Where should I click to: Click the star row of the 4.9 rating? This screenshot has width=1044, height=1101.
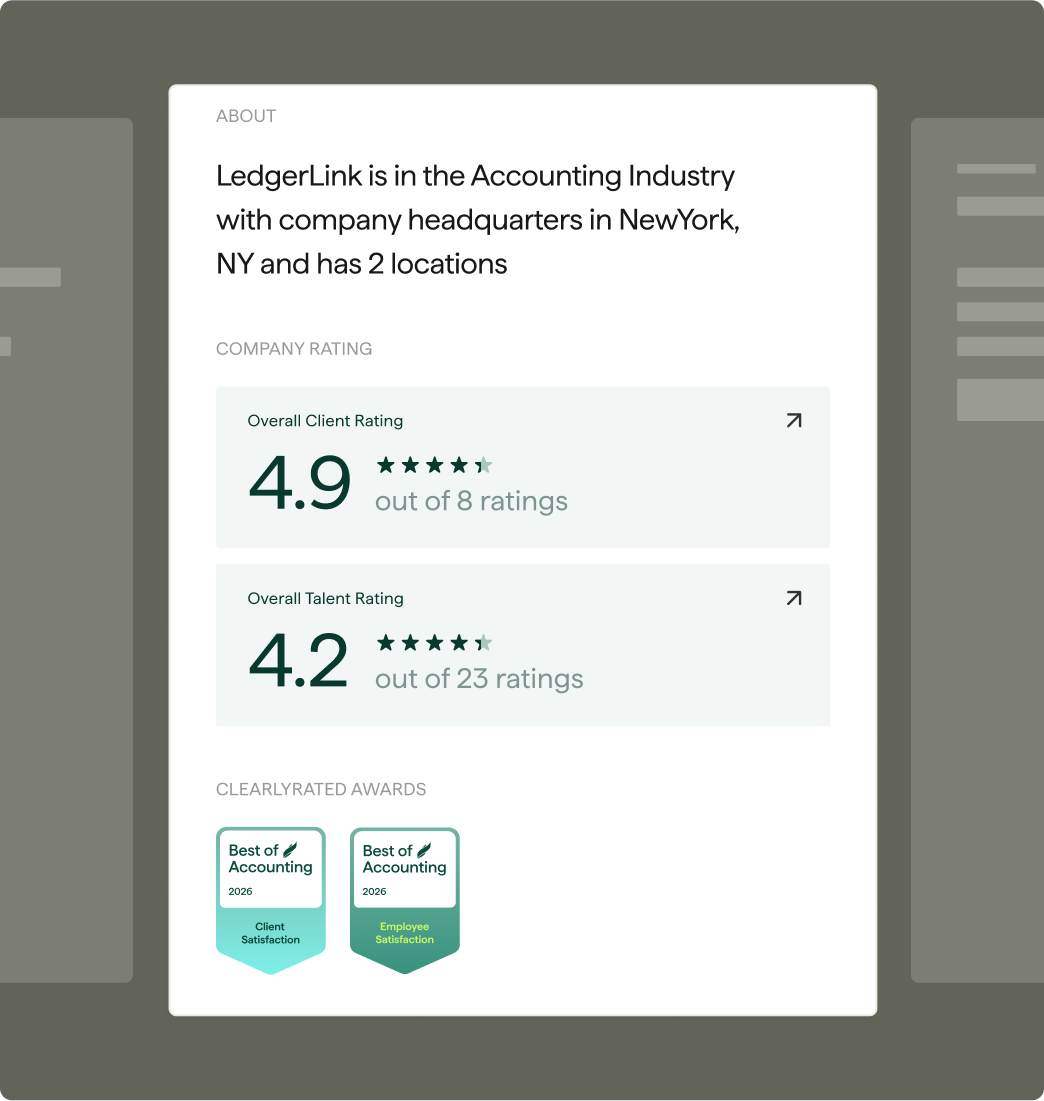click(x=435, y=465)
